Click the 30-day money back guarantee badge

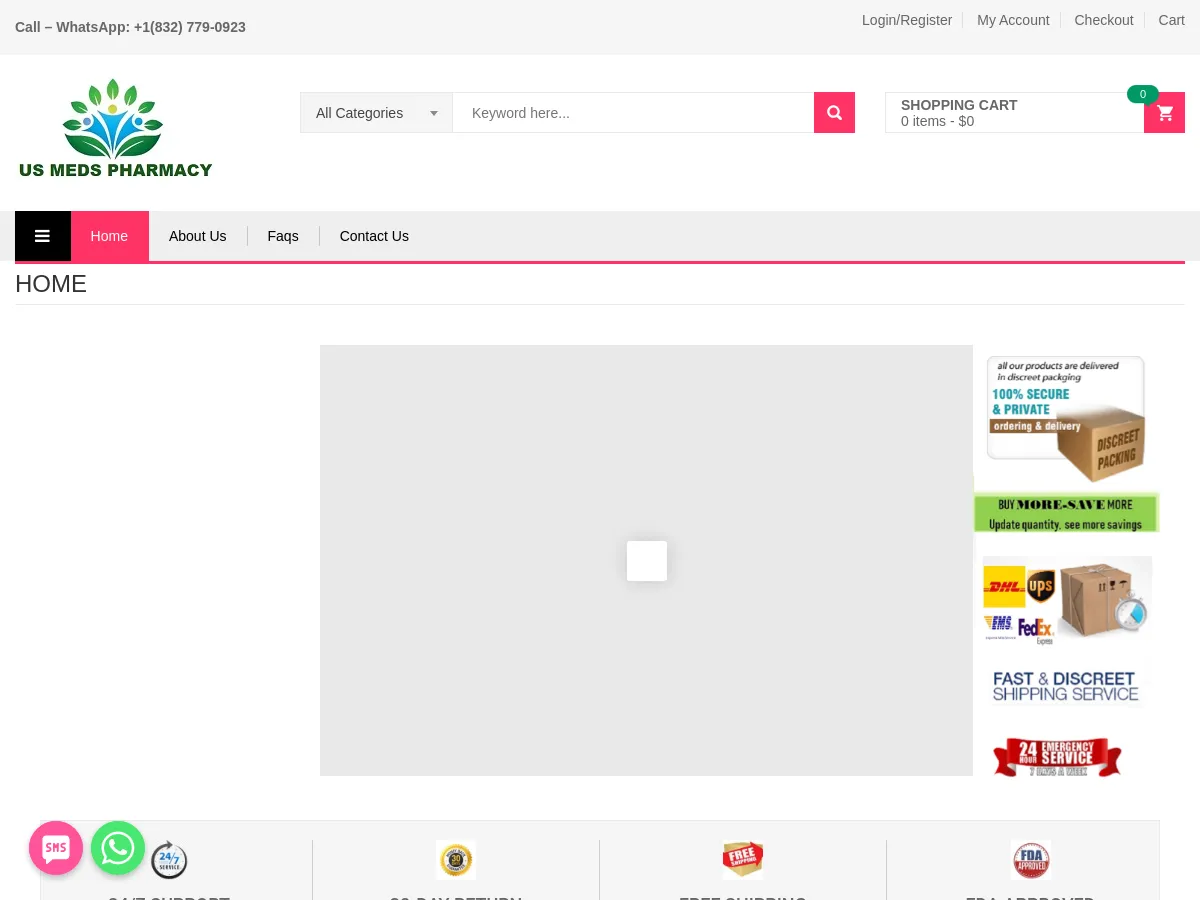click(456, 859)
